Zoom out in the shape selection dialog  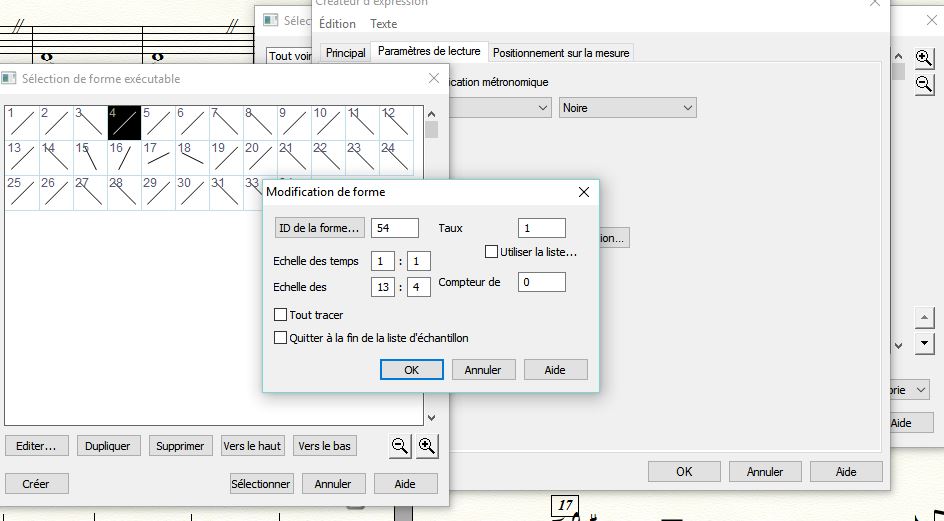coord(400,446)
